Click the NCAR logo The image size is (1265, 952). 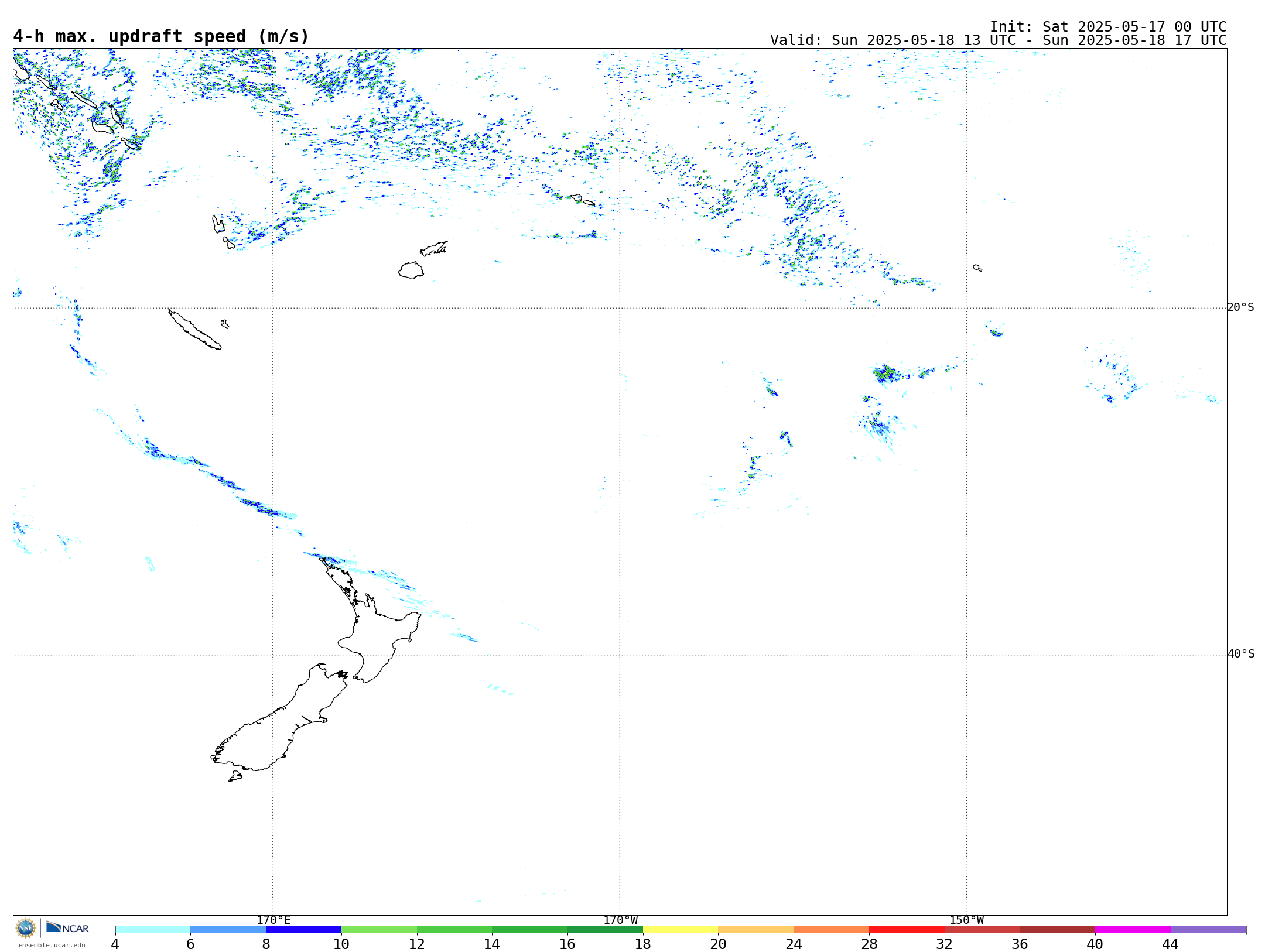point(67,927)
